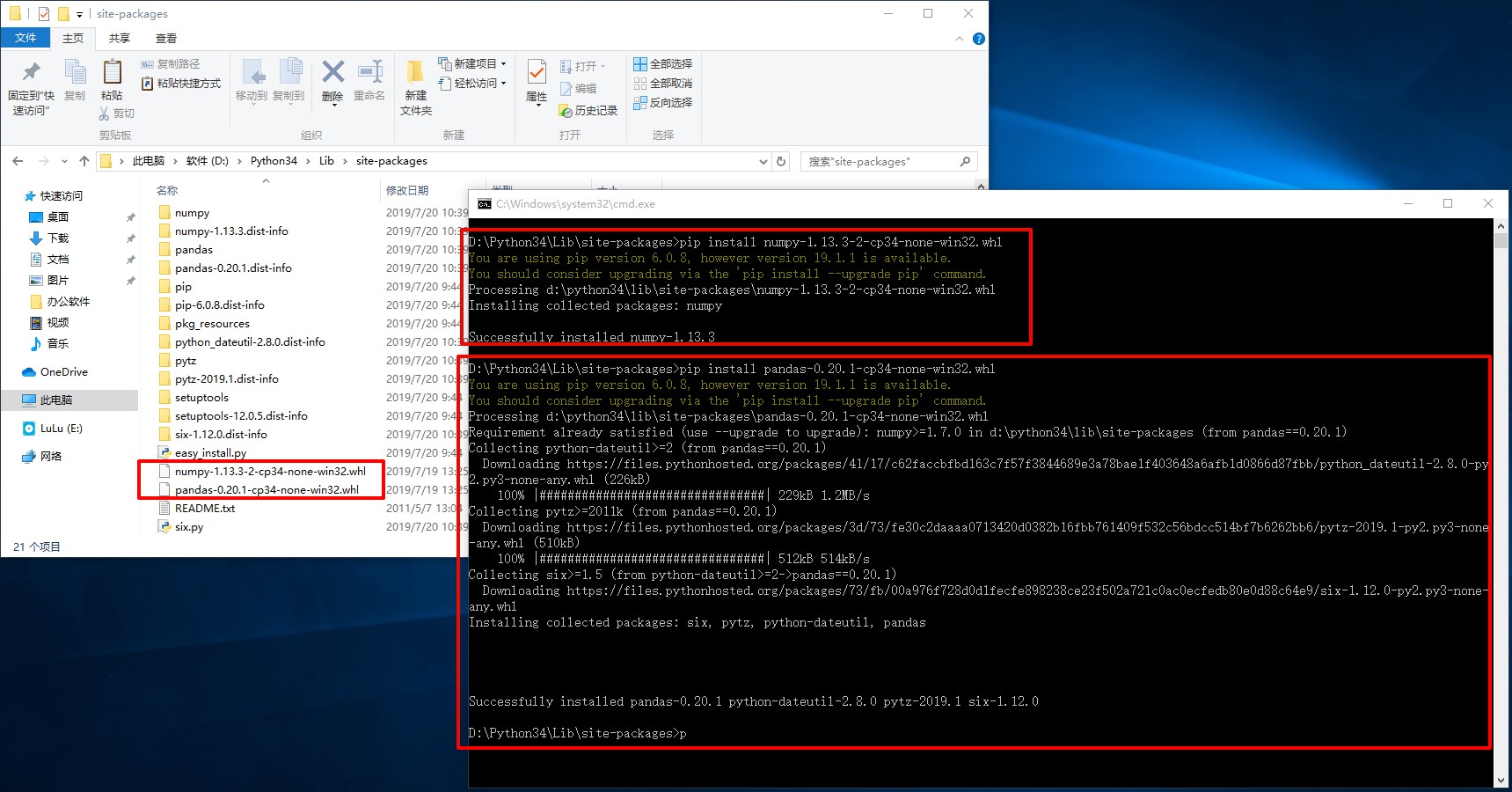Switch to the 查看 (View) tab

165,38
